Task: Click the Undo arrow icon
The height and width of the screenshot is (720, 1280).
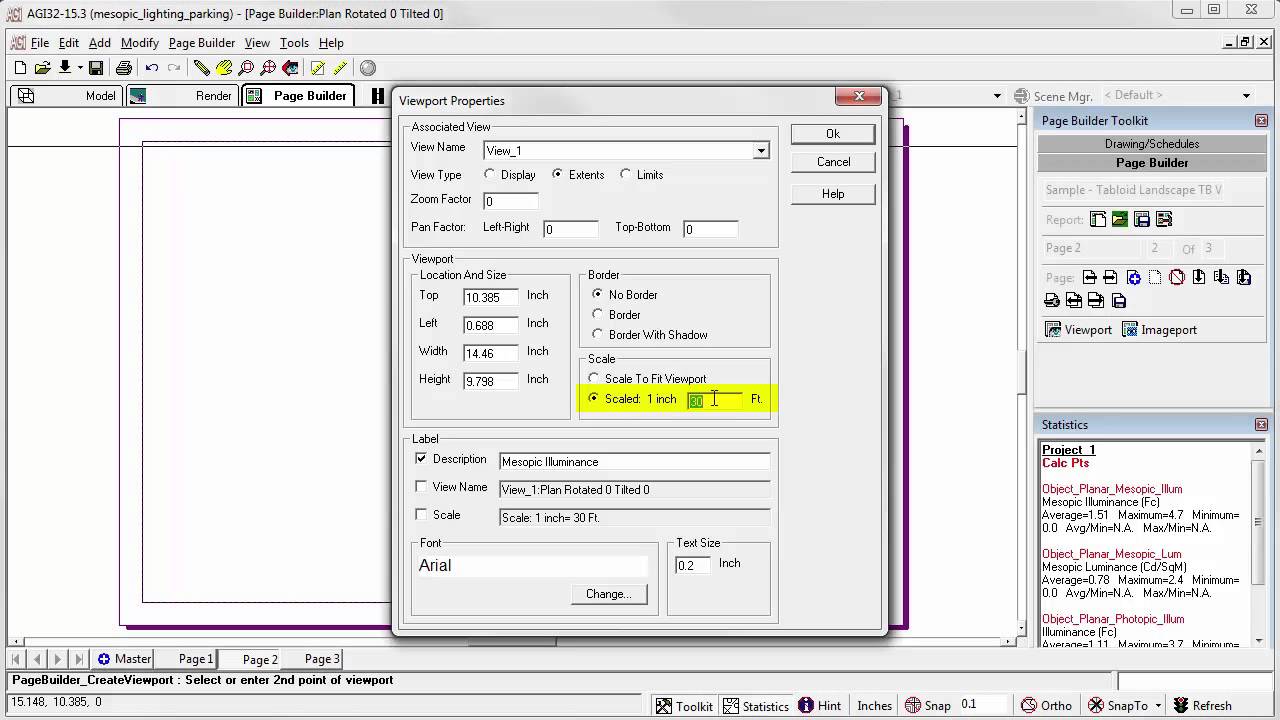Action: click(152, 68)
